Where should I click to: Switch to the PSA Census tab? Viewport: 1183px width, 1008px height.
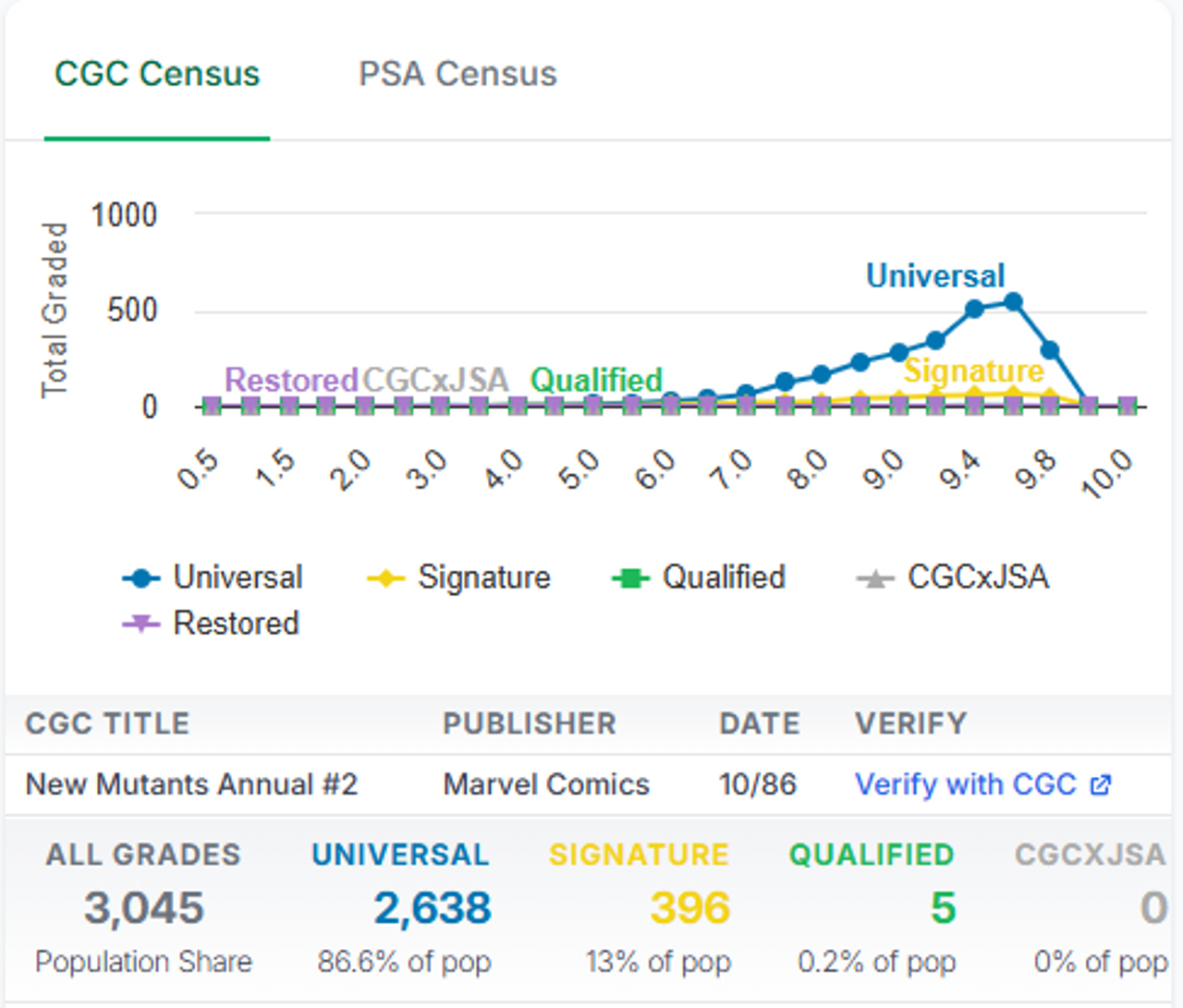(x=457, y=74)
